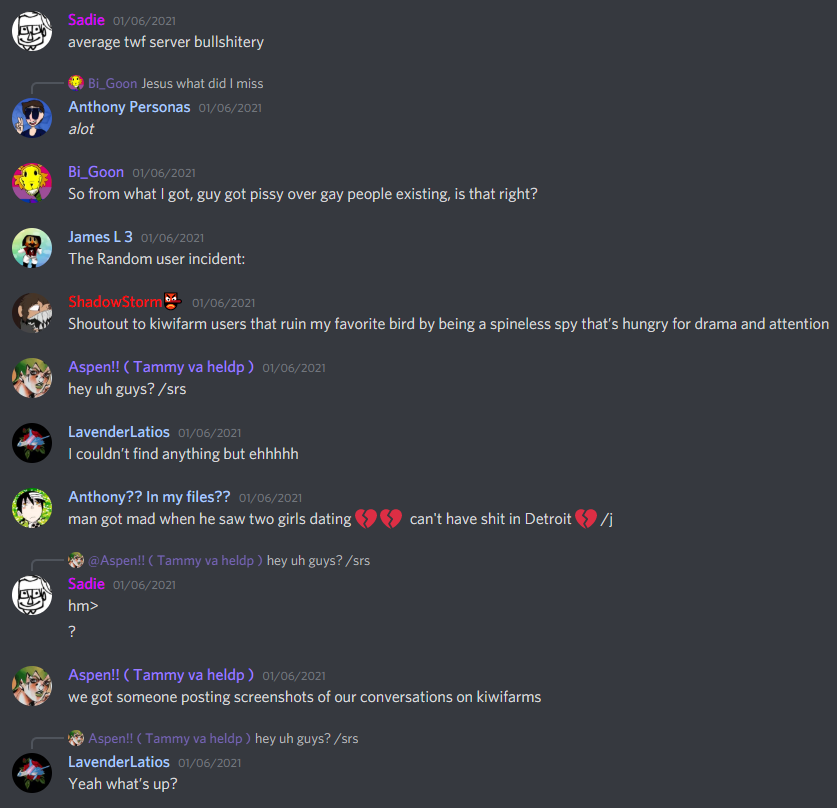
Task: Click the 'ShadowStorm' red username
Action: pos(115,302)
